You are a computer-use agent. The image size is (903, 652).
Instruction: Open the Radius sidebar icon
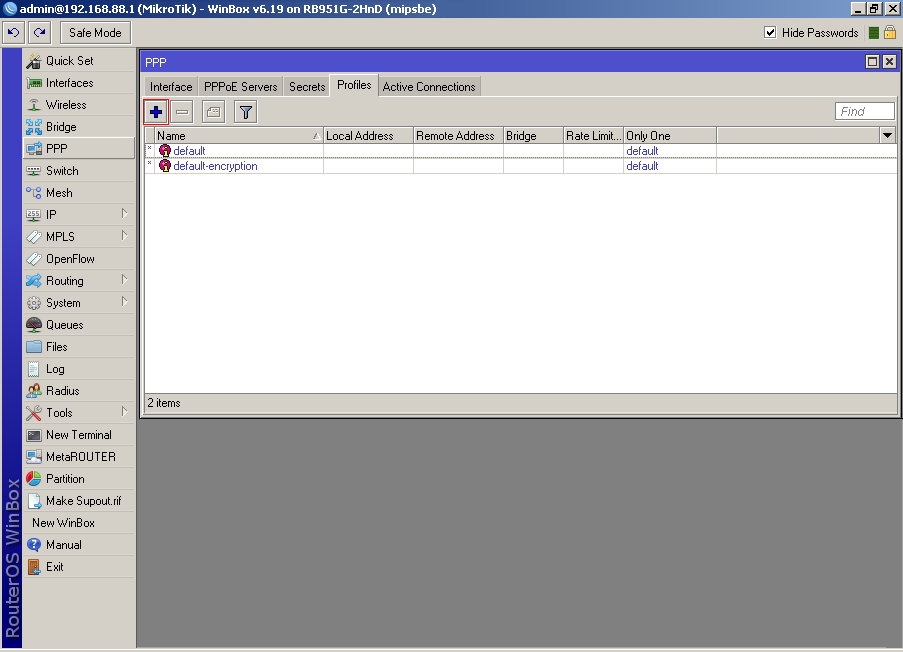point(34,391)
